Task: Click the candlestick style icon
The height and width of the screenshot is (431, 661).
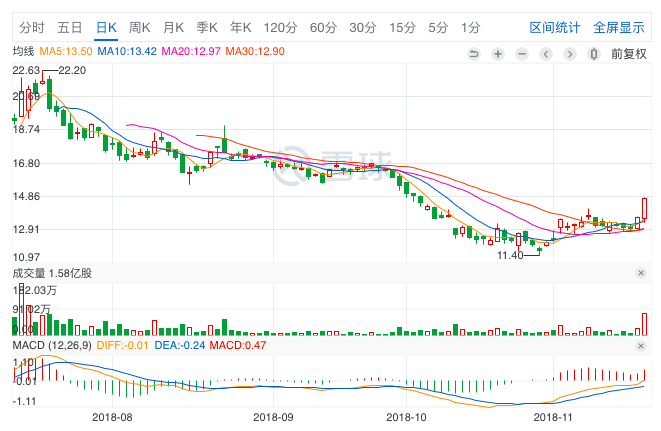Action: pos(594,54)
